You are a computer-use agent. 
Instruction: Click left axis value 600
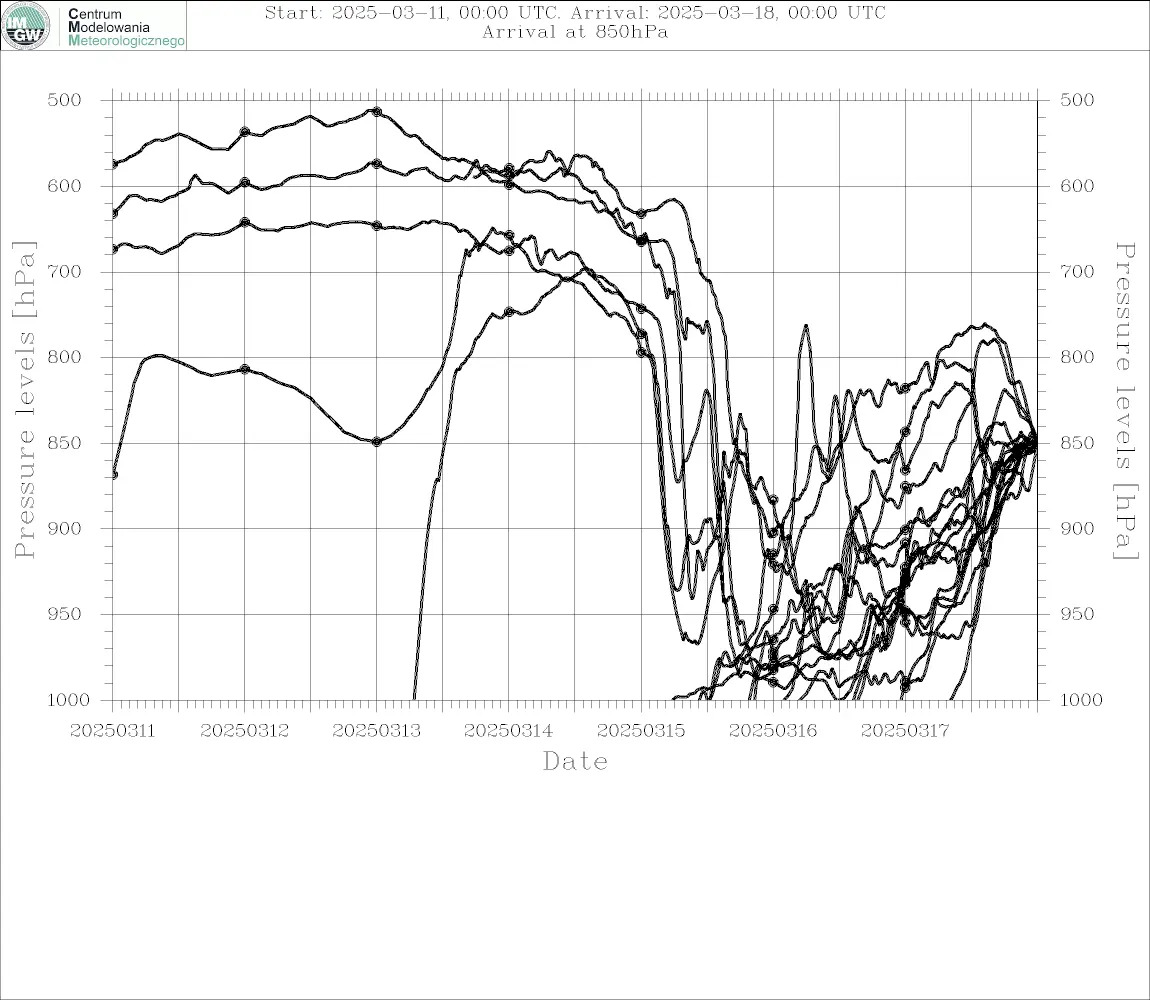click(x=65, y=186)
